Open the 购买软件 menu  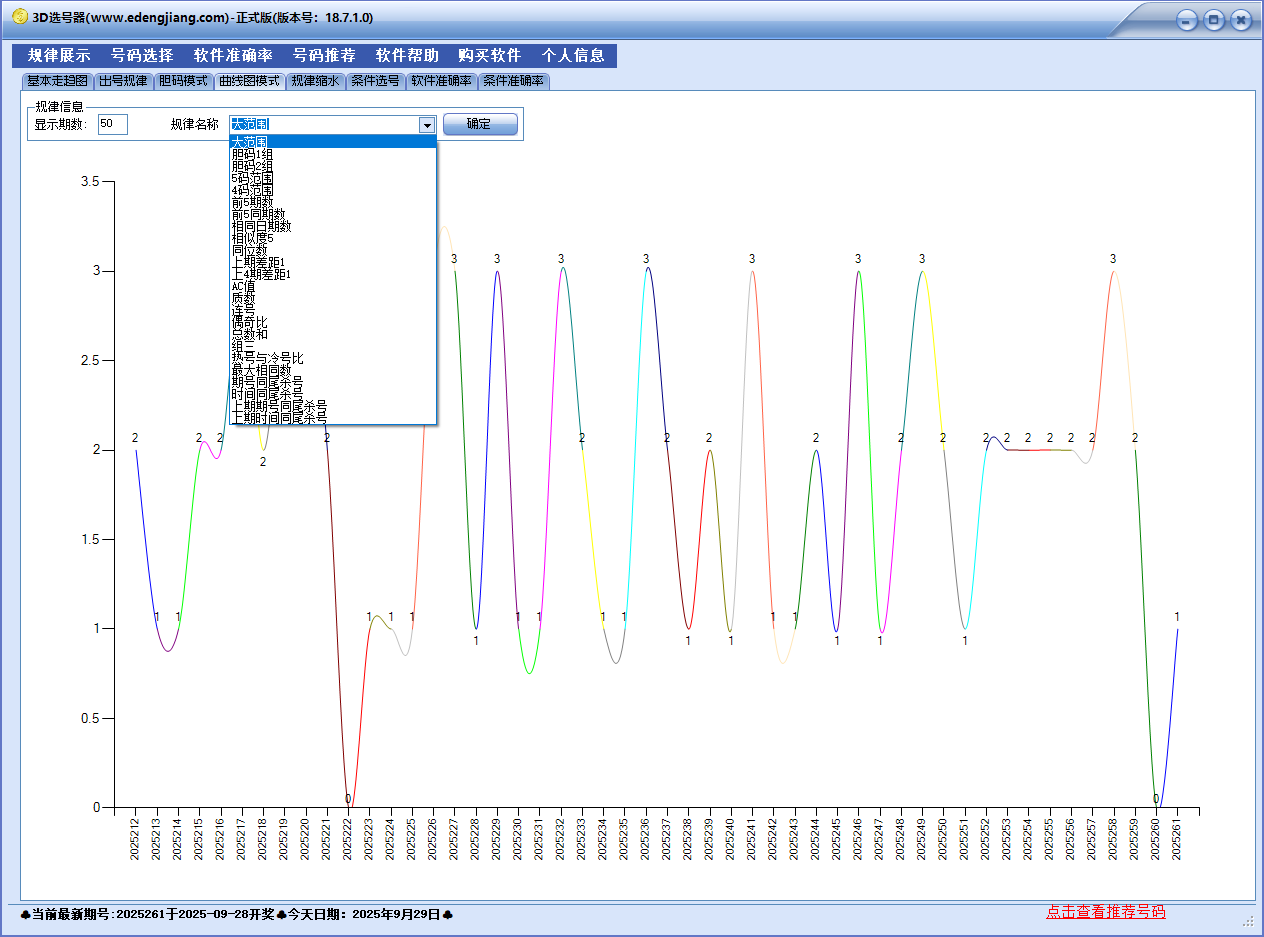coord(490,56)
